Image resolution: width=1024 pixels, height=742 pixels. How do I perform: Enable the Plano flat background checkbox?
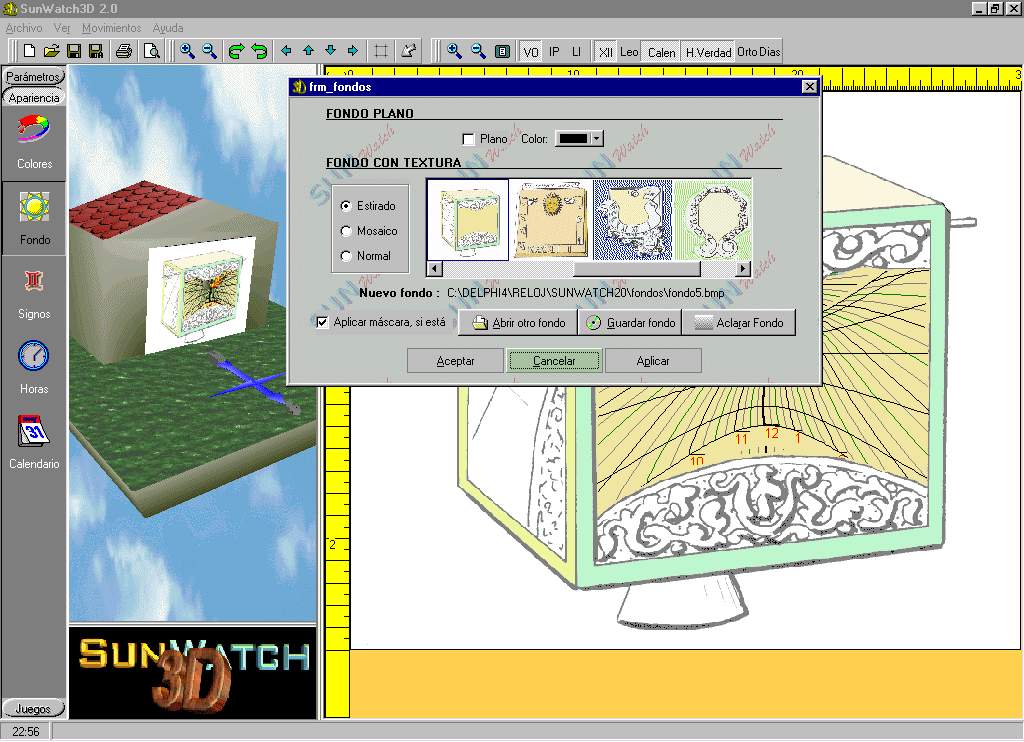coord(468,139)
